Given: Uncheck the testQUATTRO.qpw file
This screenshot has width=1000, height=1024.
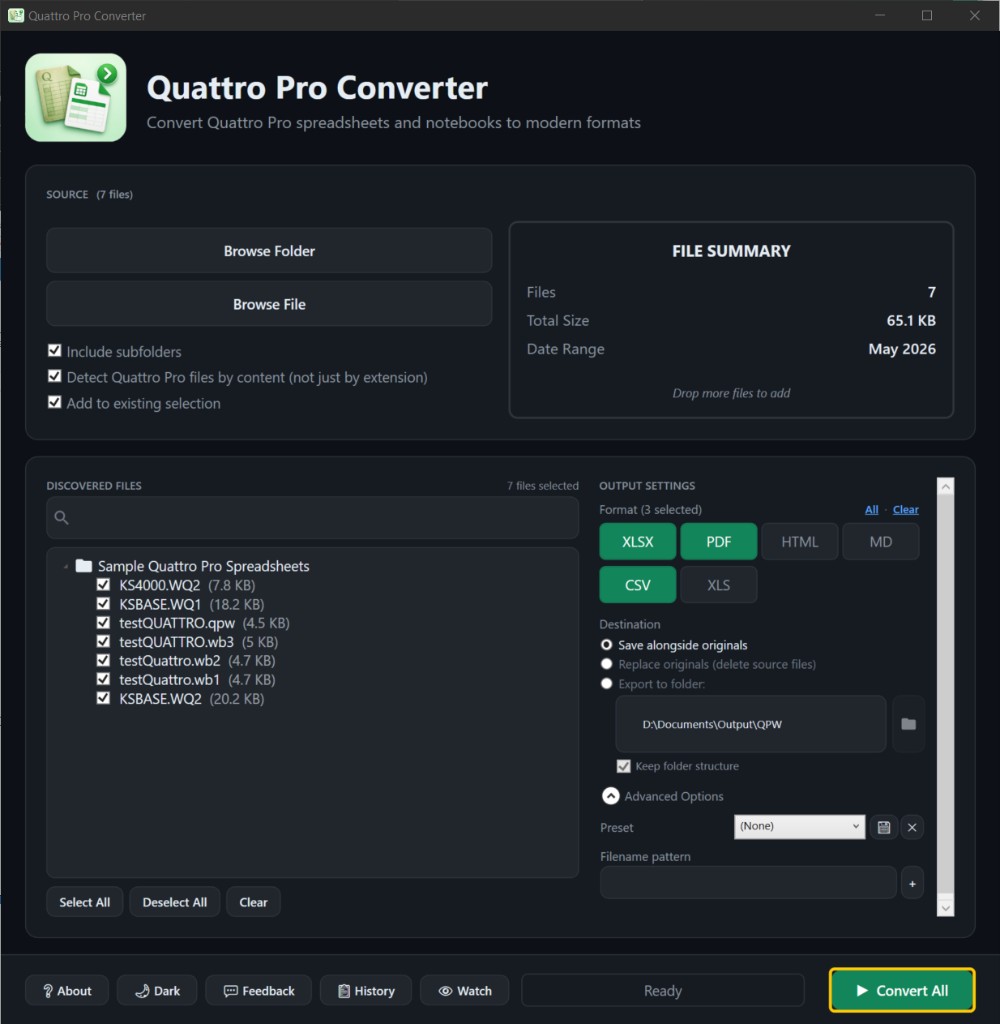Looking at the screenshot, I should pos(103,622).
